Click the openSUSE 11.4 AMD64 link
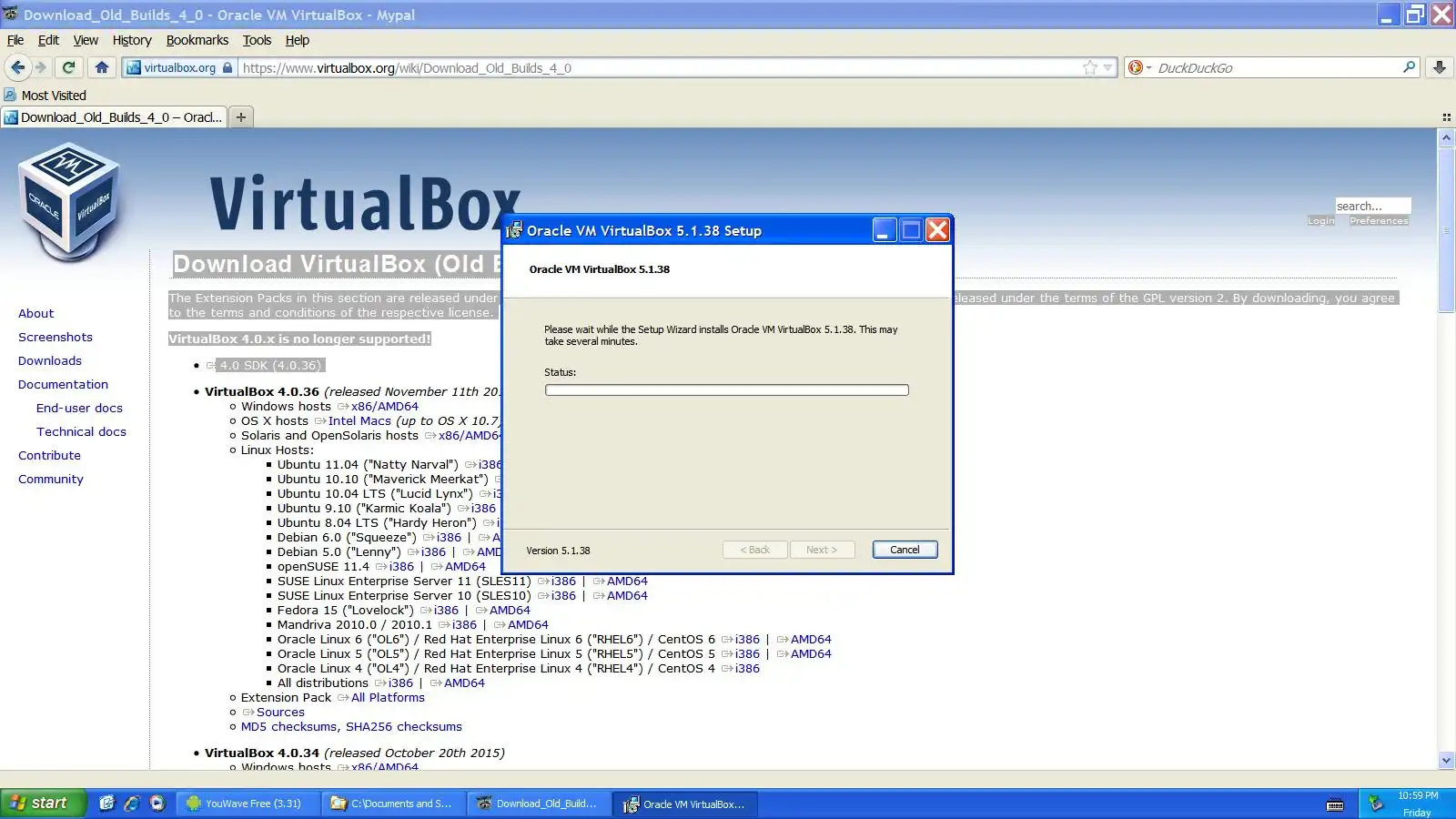This screenshot has height=819, width=1456. click(465, 566)
